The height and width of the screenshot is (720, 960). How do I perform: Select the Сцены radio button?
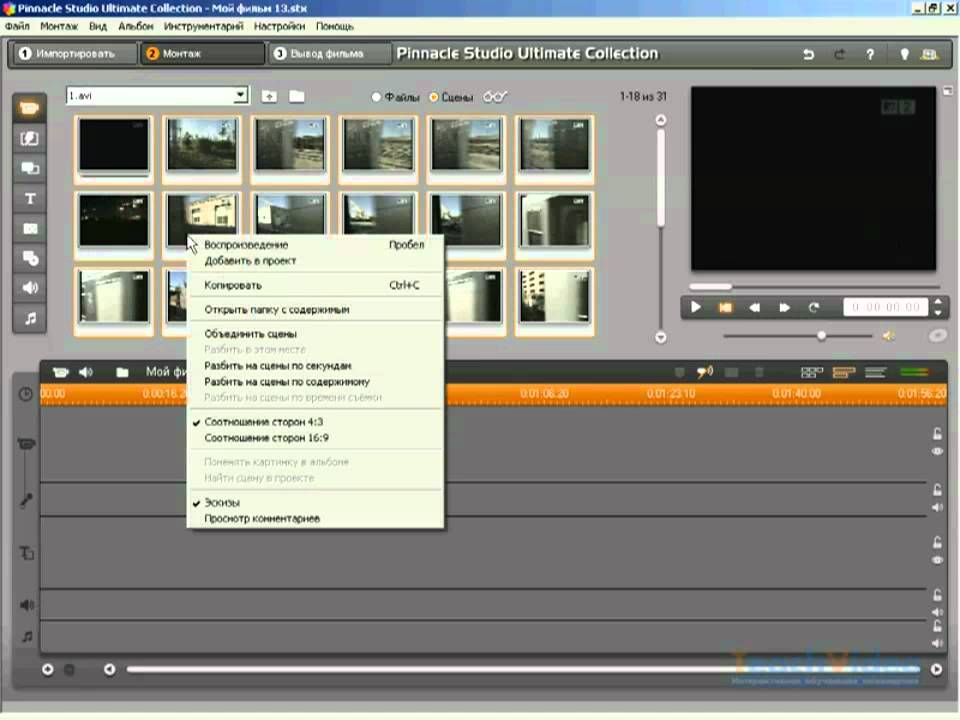pyautogui.click(x=433, y=97)
